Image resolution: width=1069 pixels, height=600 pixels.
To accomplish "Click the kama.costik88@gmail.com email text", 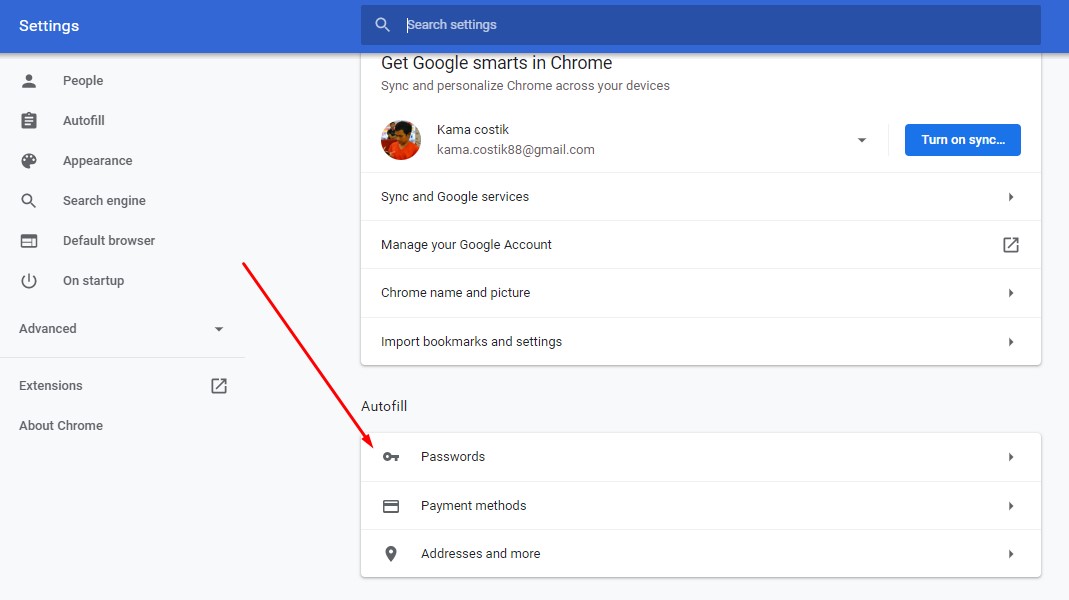I will (x=515, y=150).
